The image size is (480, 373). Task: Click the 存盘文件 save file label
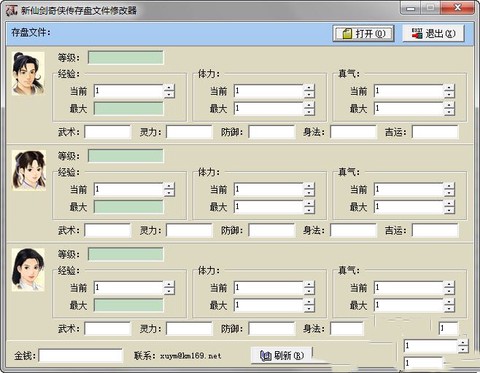point(31,32)
